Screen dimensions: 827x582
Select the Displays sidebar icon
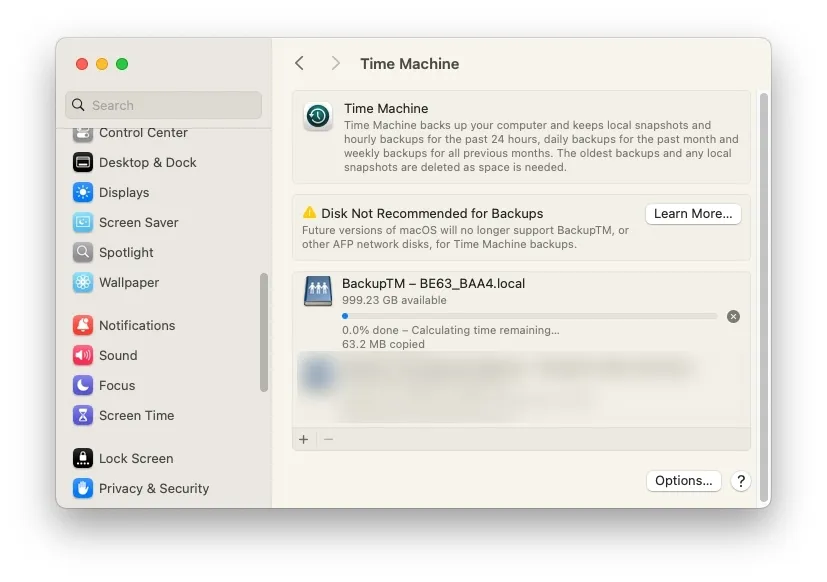click(83, 193)
